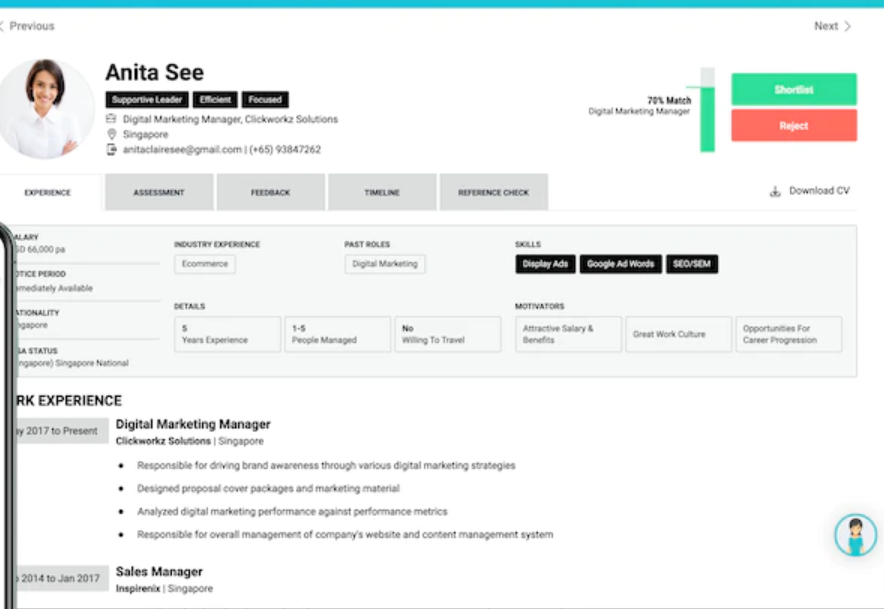Click the 70% match progress bar
This screenshot has height=609, width=884.
(708, 110)
